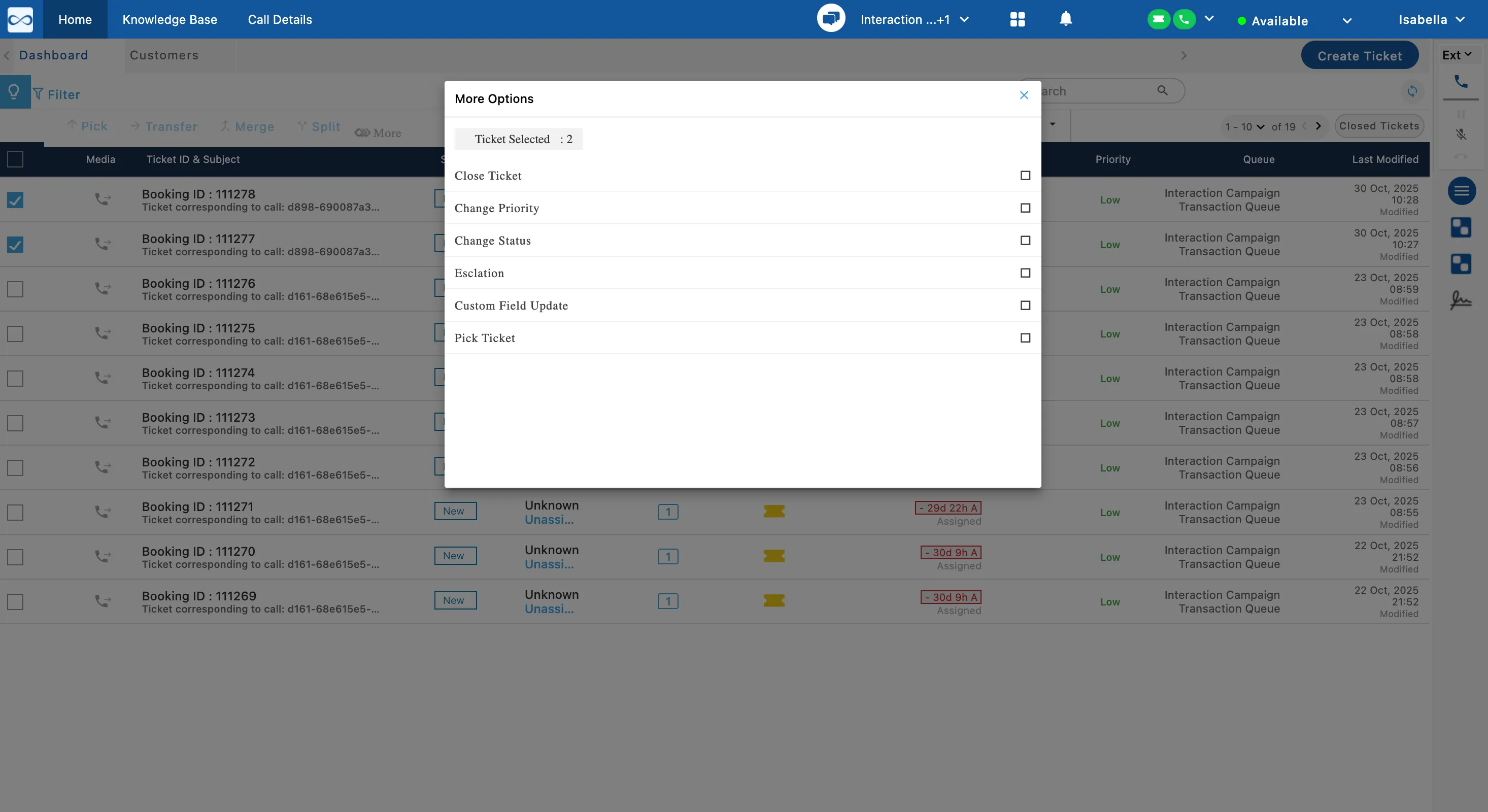Click the Filter button
Image resolution: width=1488 pixels, height=812 pixels.
[57, 94]
